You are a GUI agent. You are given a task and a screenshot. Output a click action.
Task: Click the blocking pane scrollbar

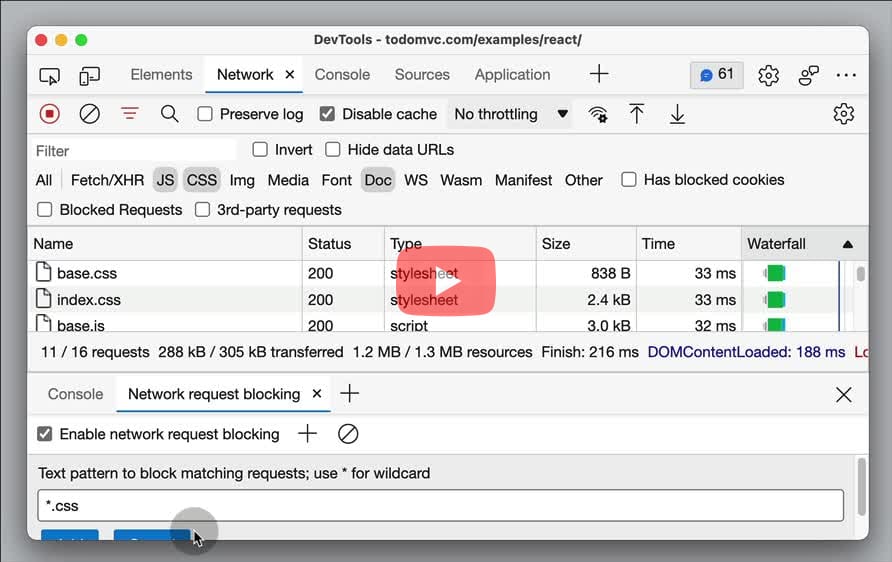[861, 487]
